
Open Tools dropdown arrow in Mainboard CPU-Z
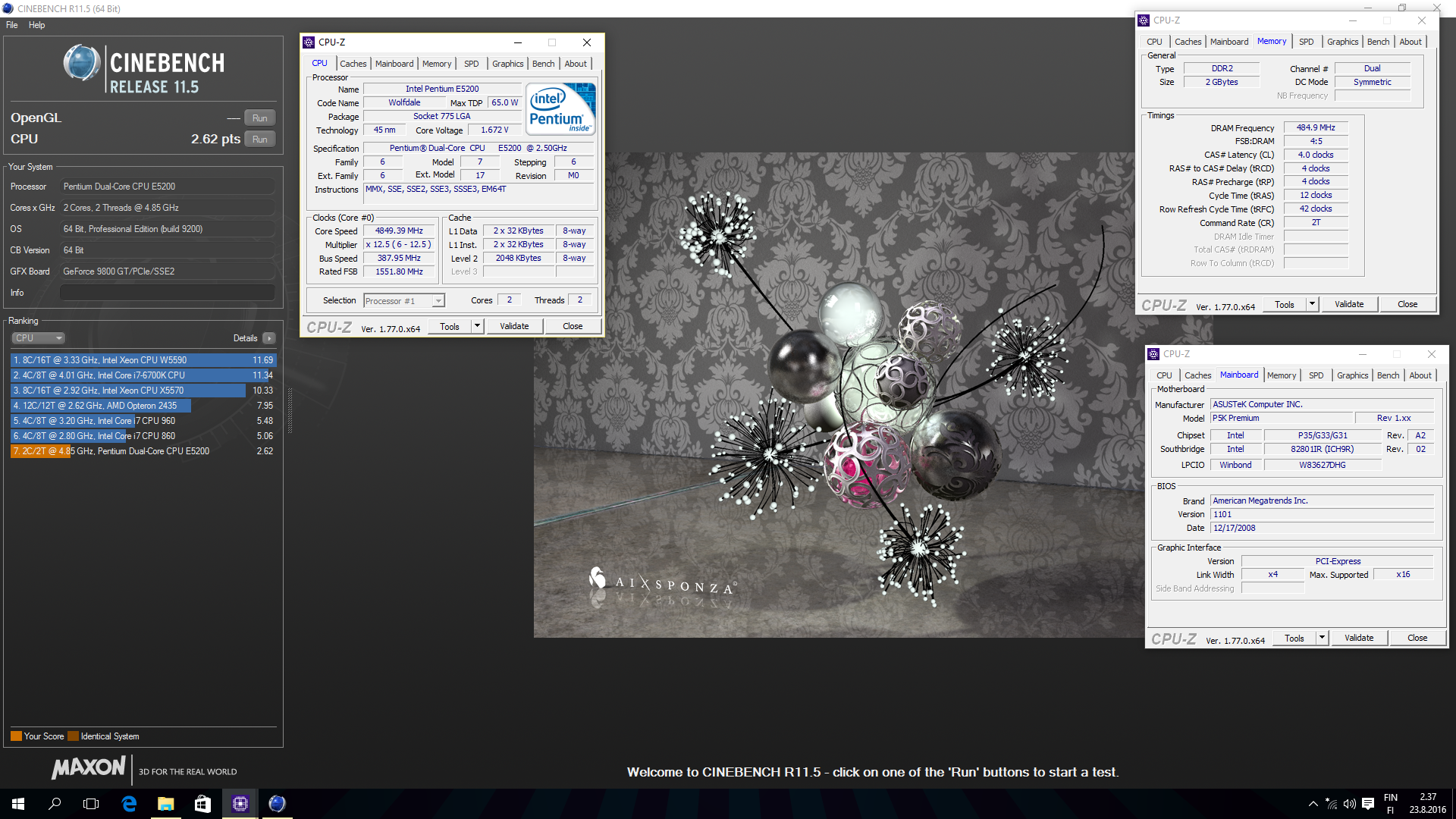click(1322, 639)
